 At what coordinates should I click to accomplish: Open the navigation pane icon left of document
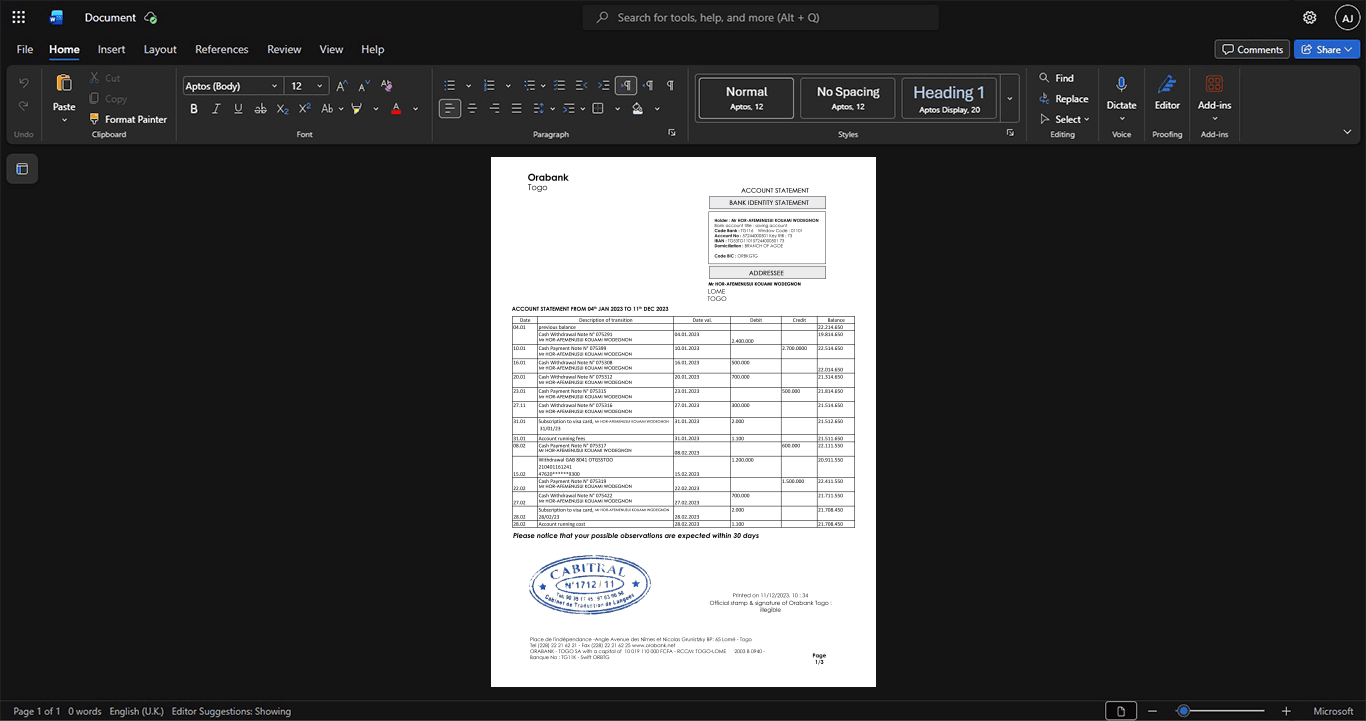(x=22, y=169)
